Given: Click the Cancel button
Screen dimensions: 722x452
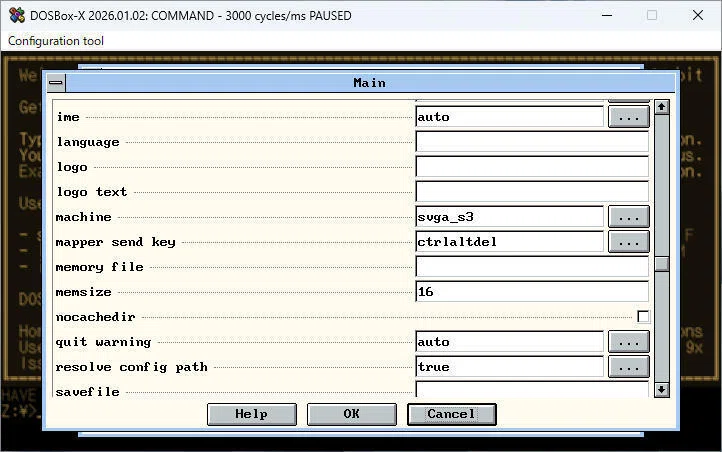Looking at the screenshot, I should pyautogui.click(x=452, y=414).
